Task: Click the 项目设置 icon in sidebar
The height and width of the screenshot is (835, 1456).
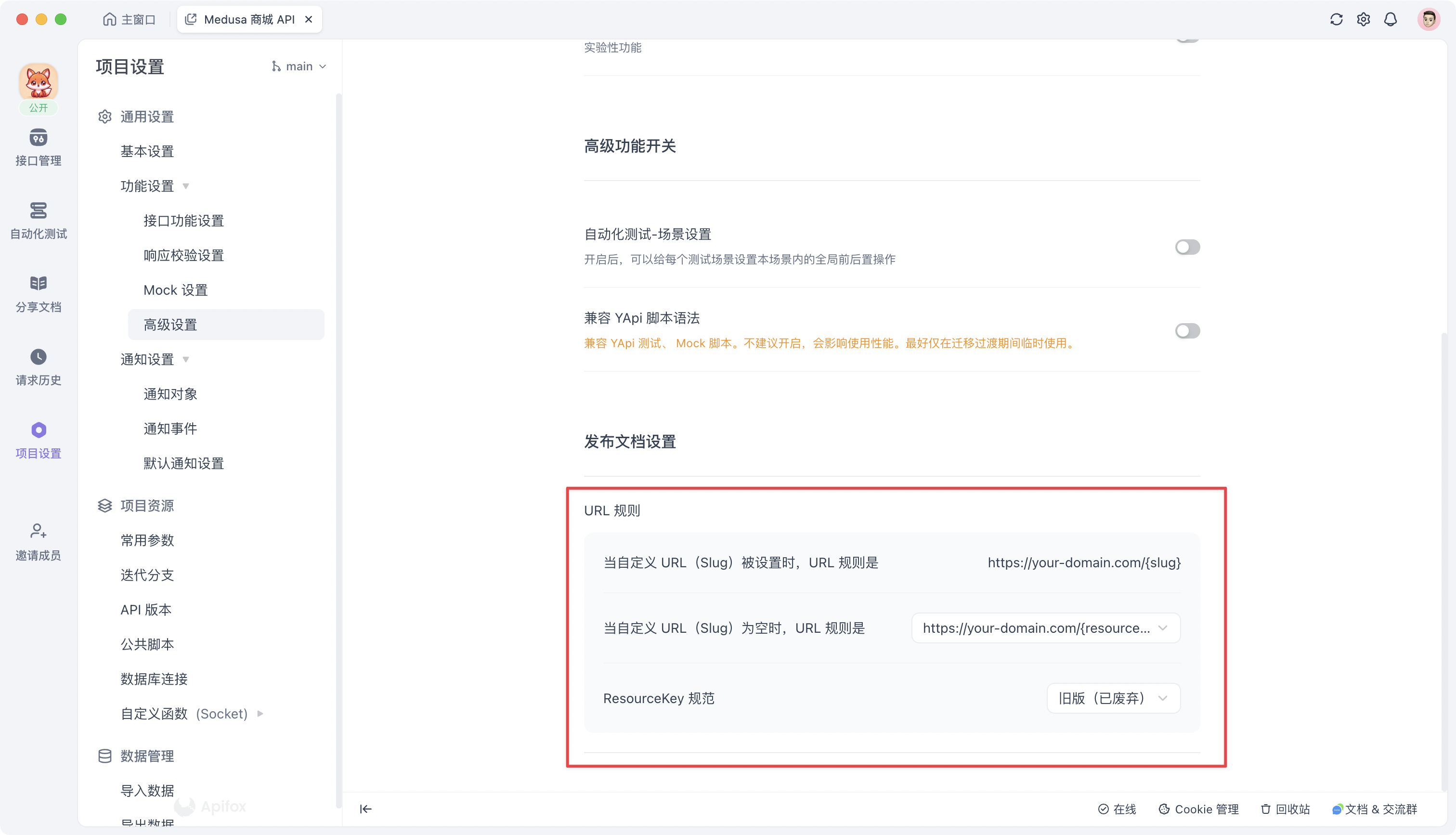Action: click(38, 430)
